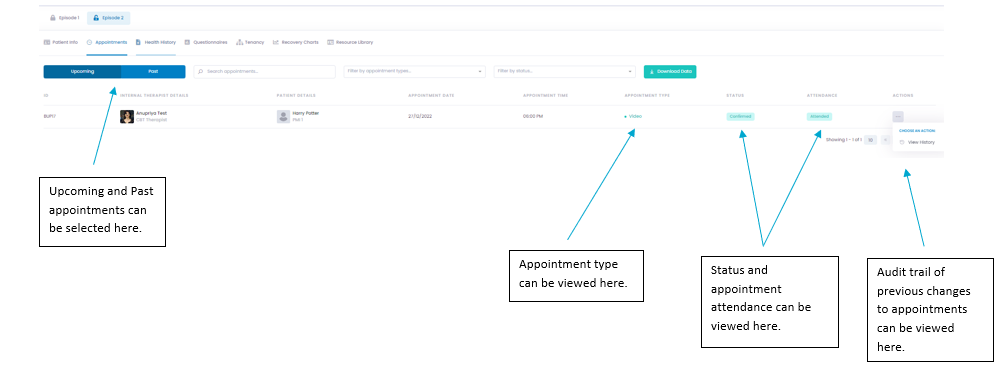Open the Episode 2 tab
Viewport: 1004px width, 380px height.
(109, 18)
